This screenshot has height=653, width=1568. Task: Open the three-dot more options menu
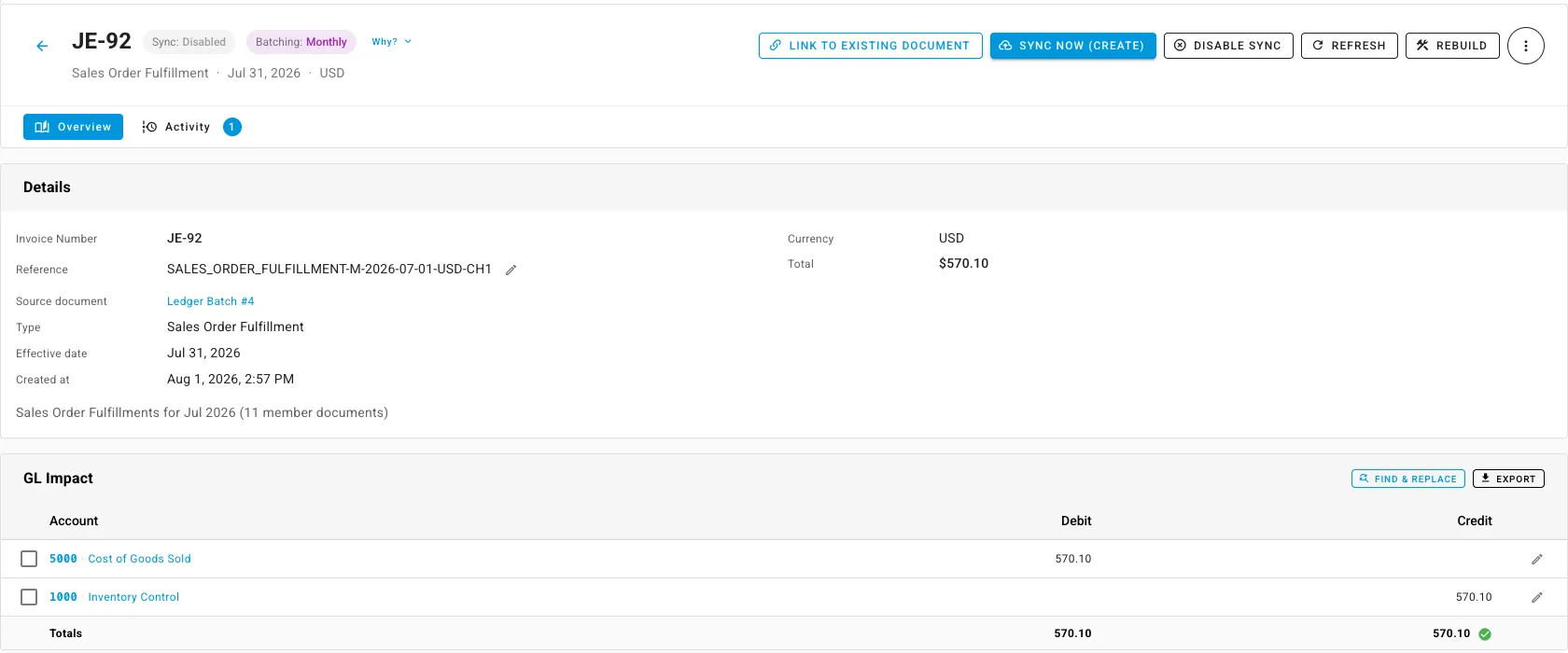click(1526, 46)
